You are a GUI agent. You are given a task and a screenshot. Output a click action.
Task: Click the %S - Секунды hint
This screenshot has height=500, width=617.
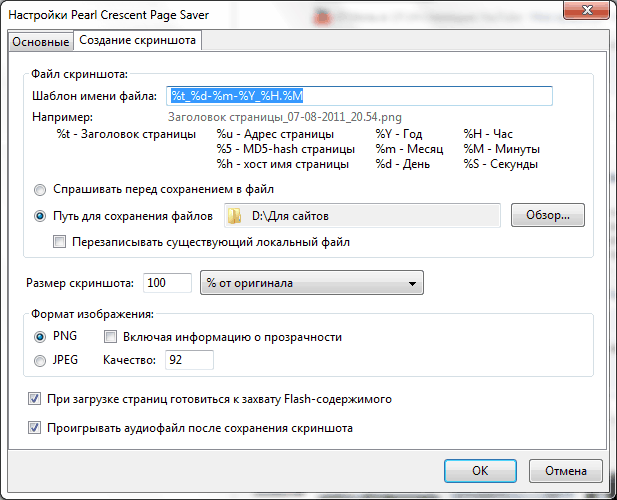[501, 164]
